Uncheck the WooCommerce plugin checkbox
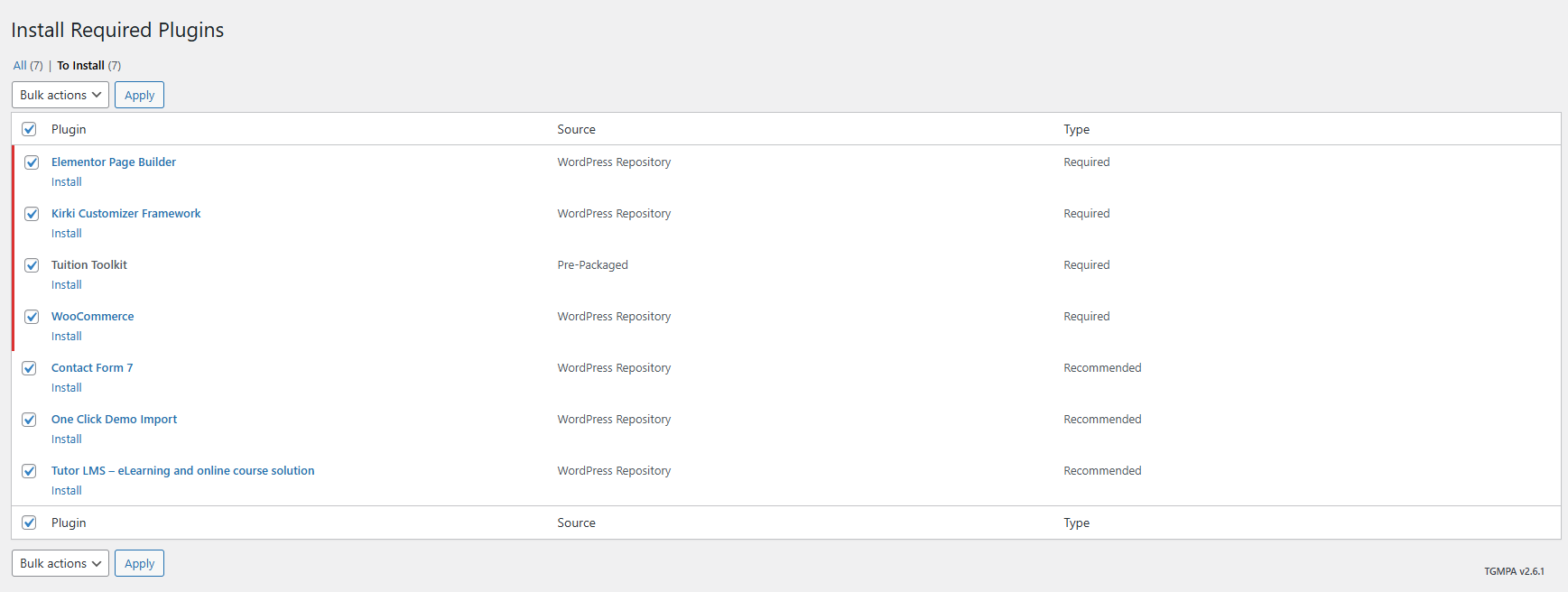The image size is (1568, 592). [x=32, y=317]
